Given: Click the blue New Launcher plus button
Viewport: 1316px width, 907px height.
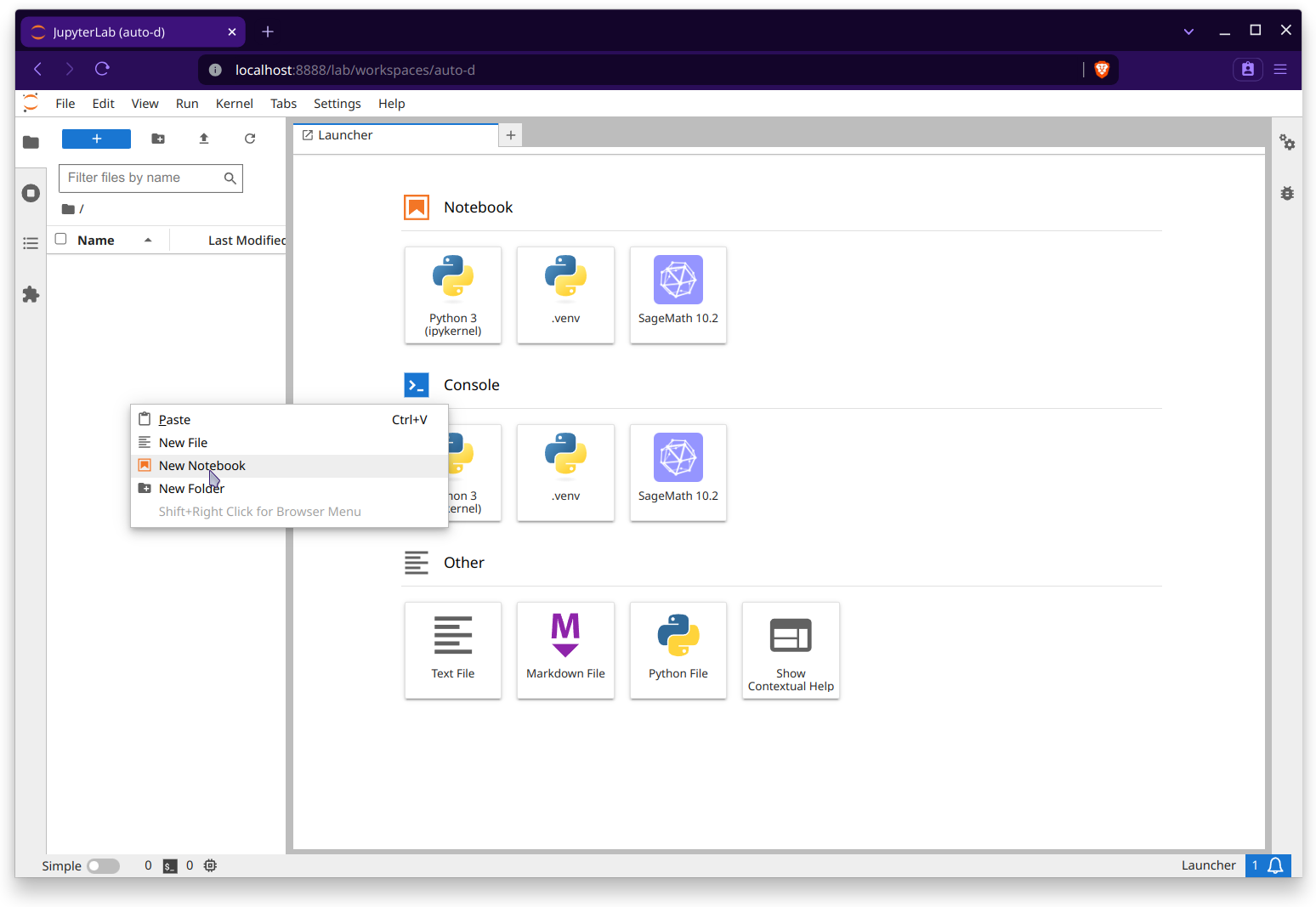Looking at the screenshot, I should [x=96, y=139].
